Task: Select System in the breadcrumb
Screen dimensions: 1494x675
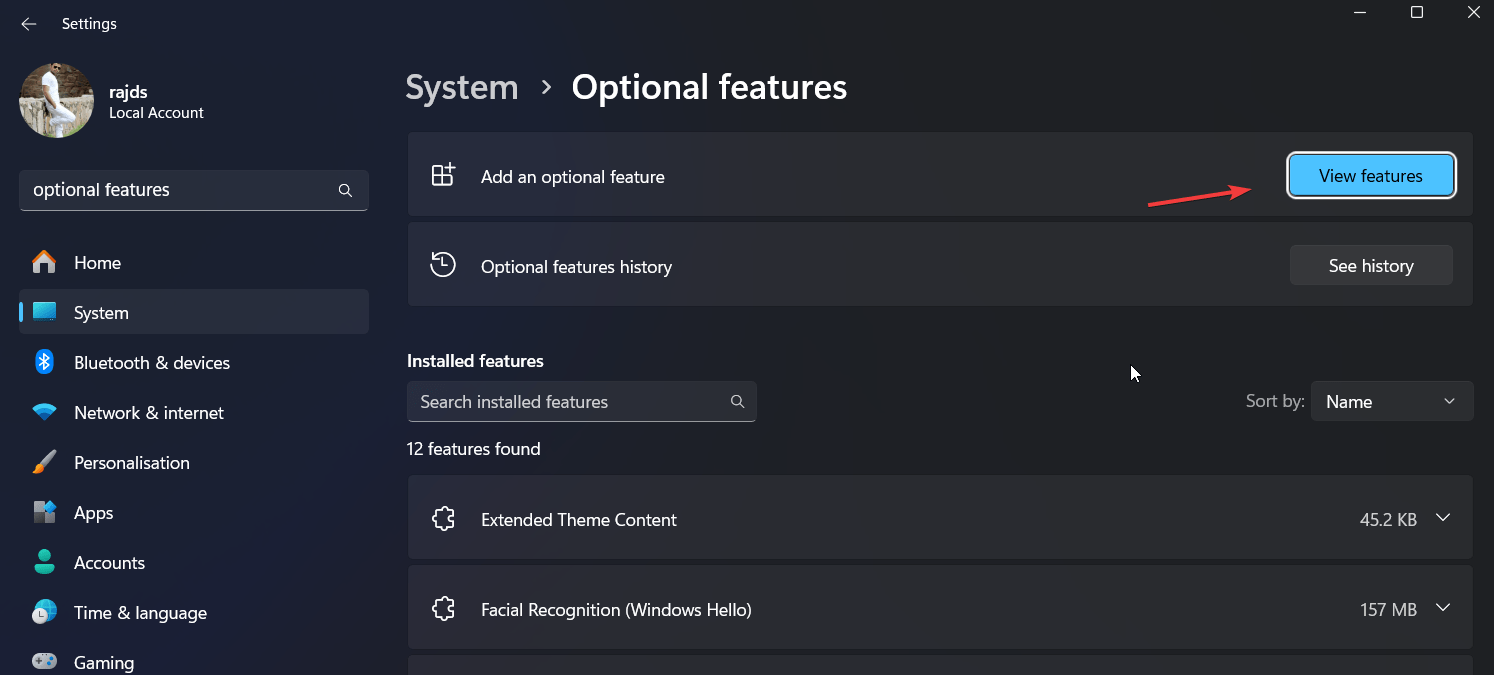Action: [x=461, y=87]
